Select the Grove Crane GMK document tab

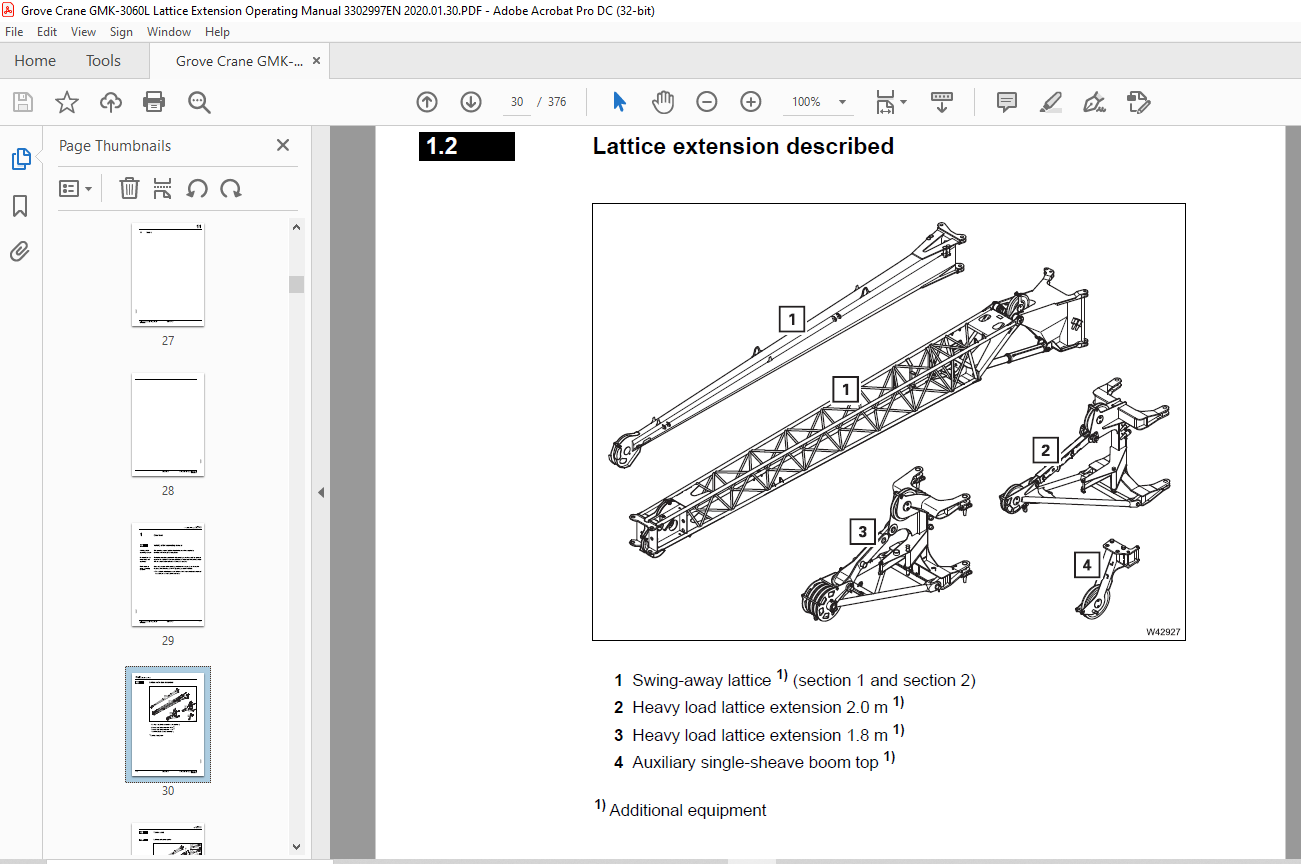(x=239, y=61)
